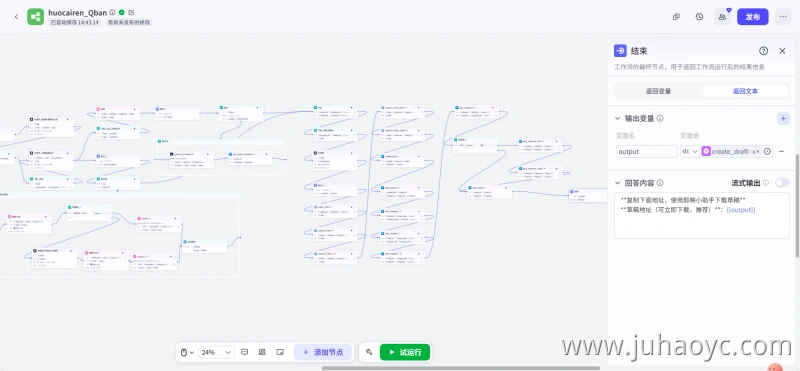Remove the output variable with the minus icon
Screen dimensions: 800x371
781,152
